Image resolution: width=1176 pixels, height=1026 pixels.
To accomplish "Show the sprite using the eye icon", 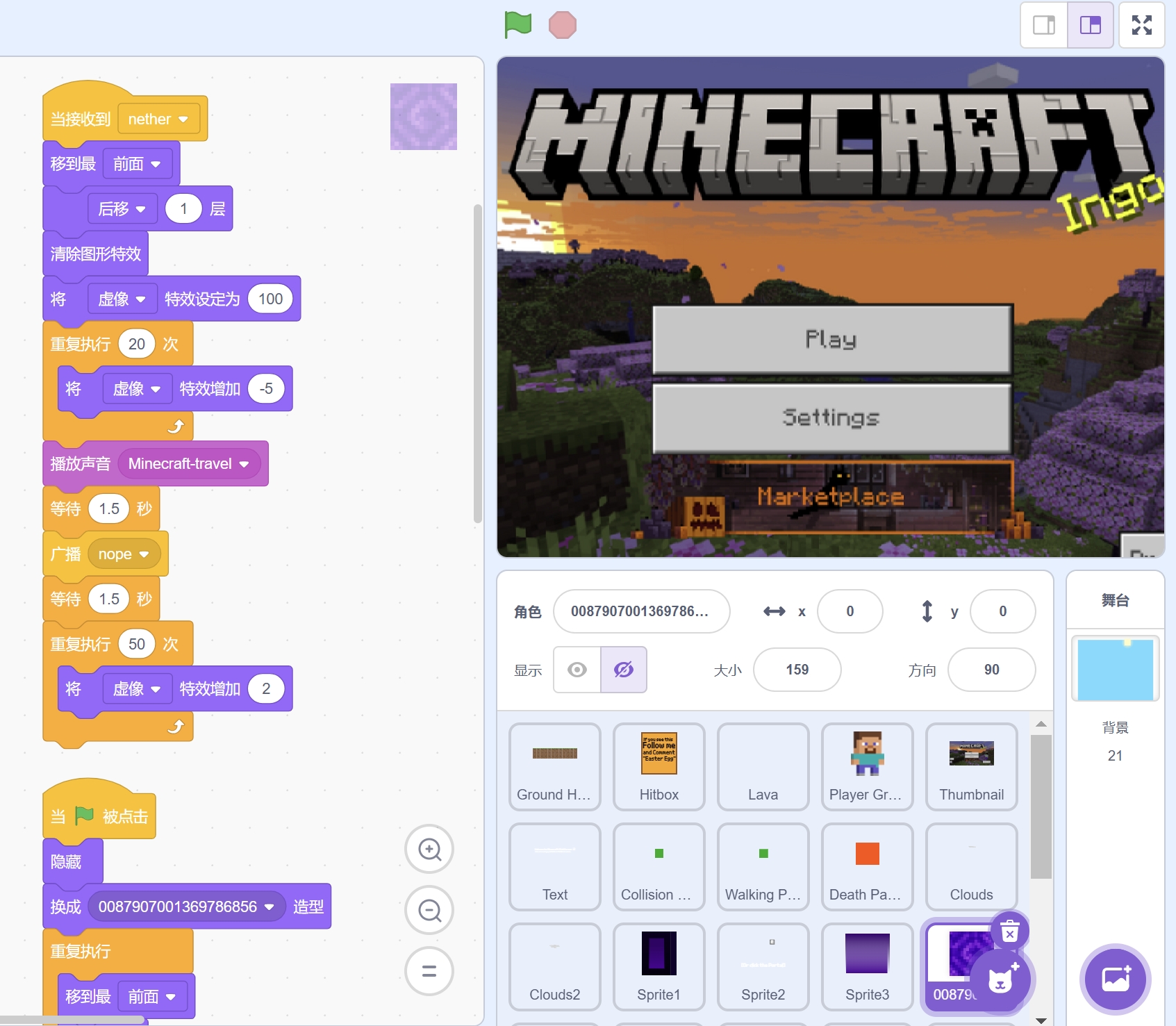I will click(x=577, y=670).
